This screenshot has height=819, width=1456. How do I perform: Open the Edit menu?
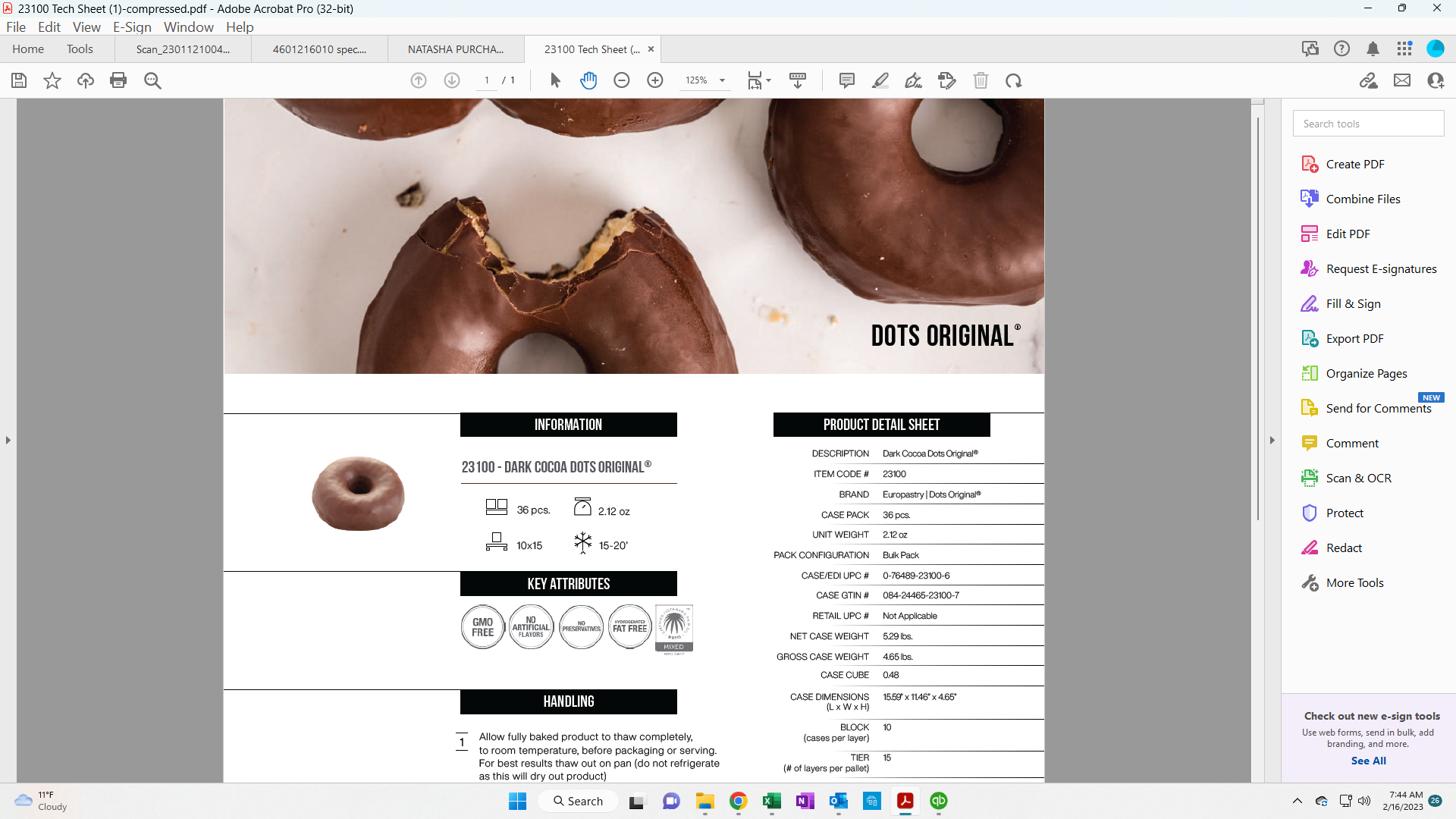coord(49,27)
